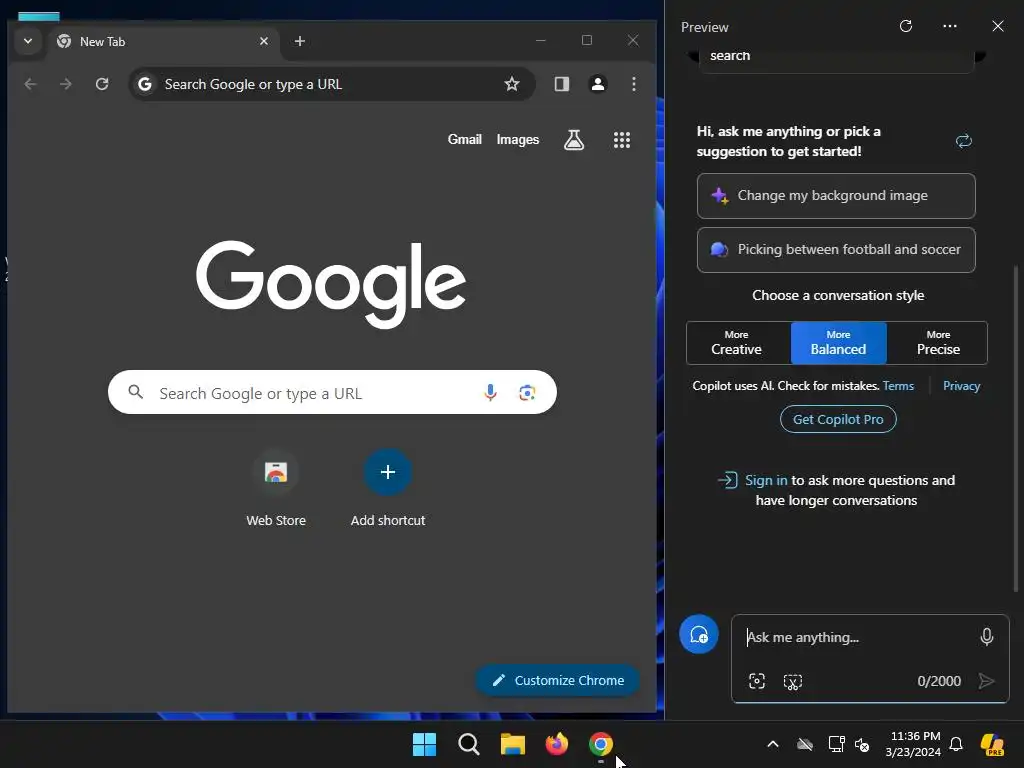Reload the Chrome page

coord(102,84)
